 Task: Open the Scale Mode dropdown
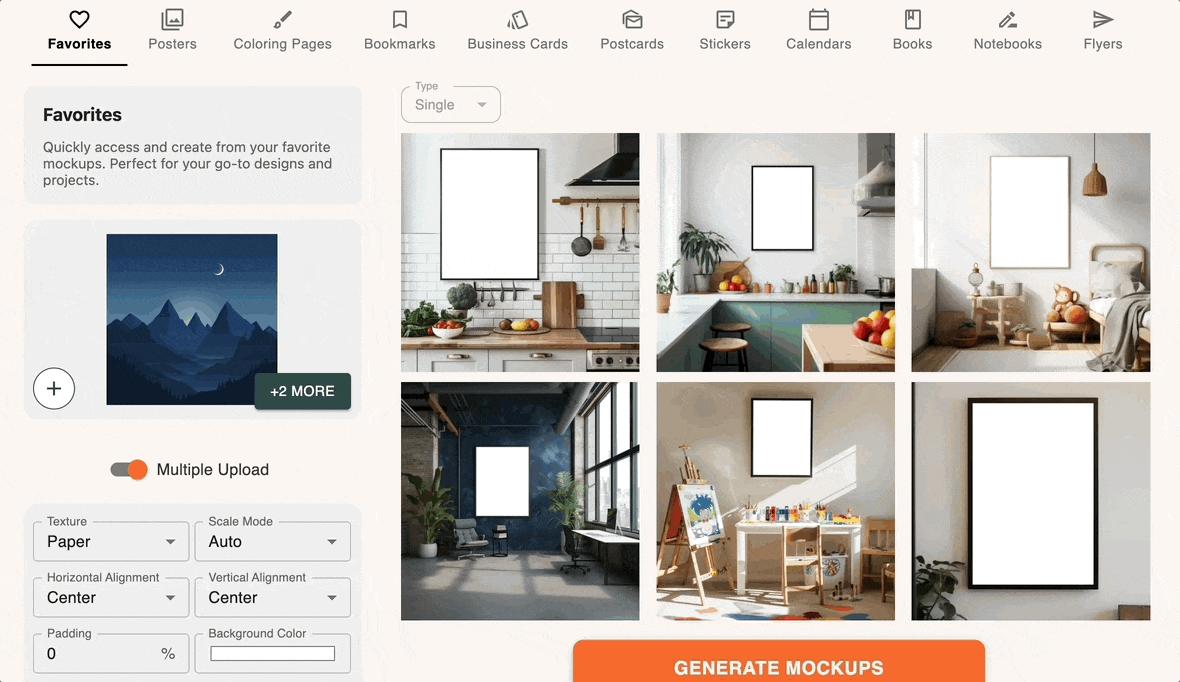pos(272,542)
